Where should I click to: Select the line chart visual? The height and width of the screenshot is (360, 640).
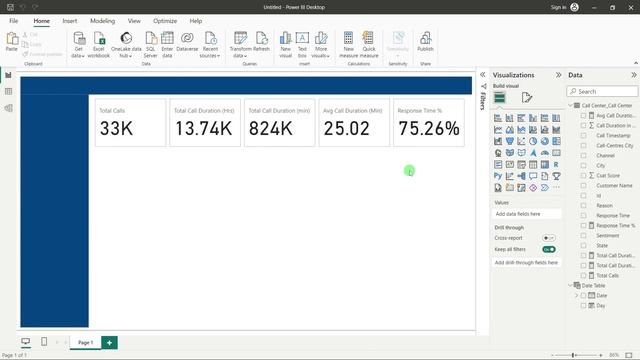498,130
